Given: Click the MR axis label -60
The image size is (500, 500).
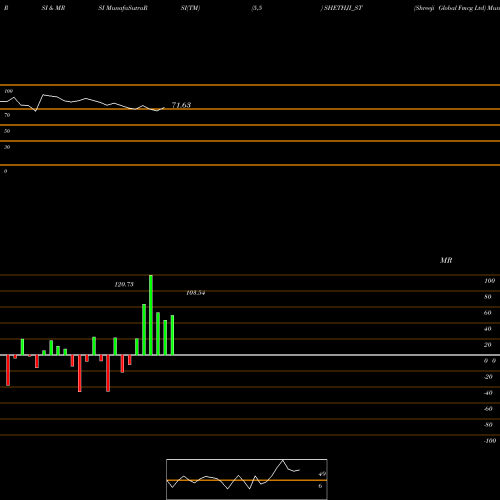Looking at the screenshot, I should coord(488,409).
